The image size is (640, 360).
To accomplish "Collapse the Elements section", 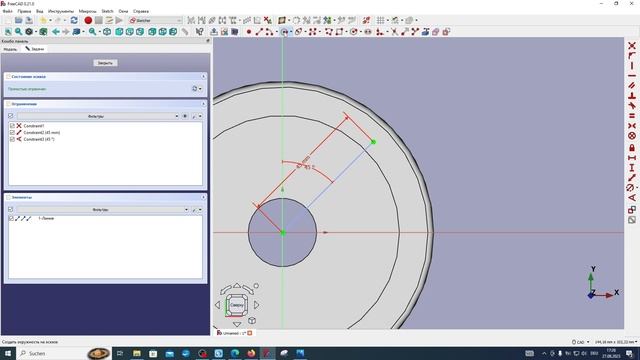I will pos(203,197).
